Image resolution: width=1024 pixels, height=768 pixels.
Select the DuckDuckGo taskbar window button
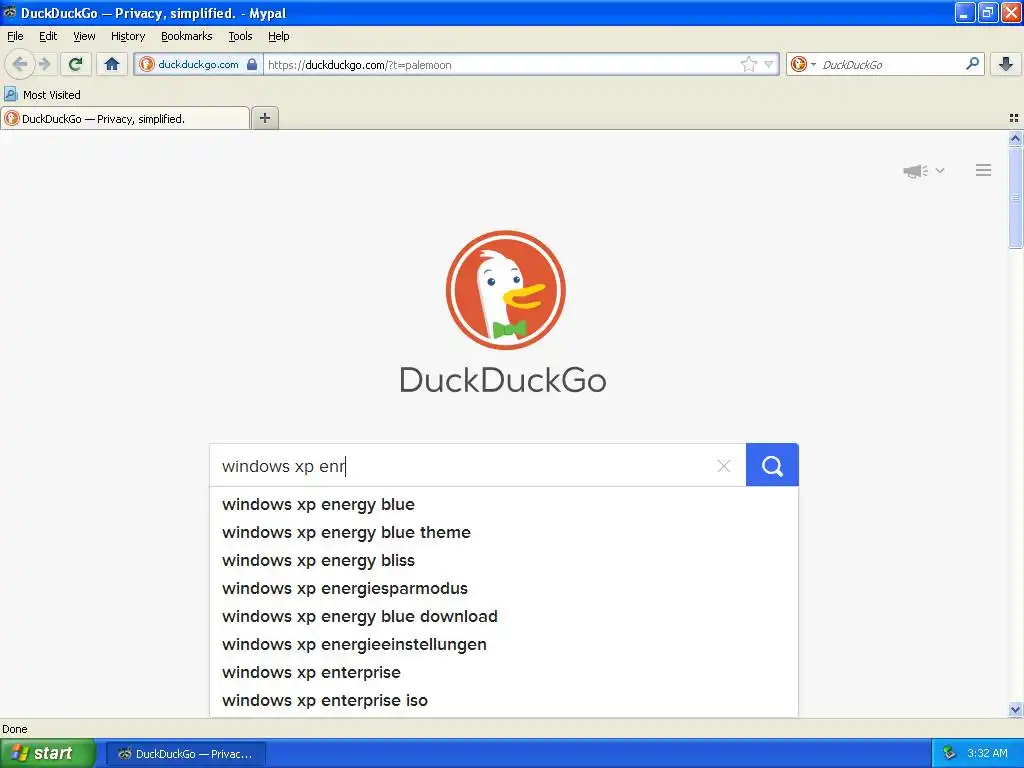pos(185,754)
